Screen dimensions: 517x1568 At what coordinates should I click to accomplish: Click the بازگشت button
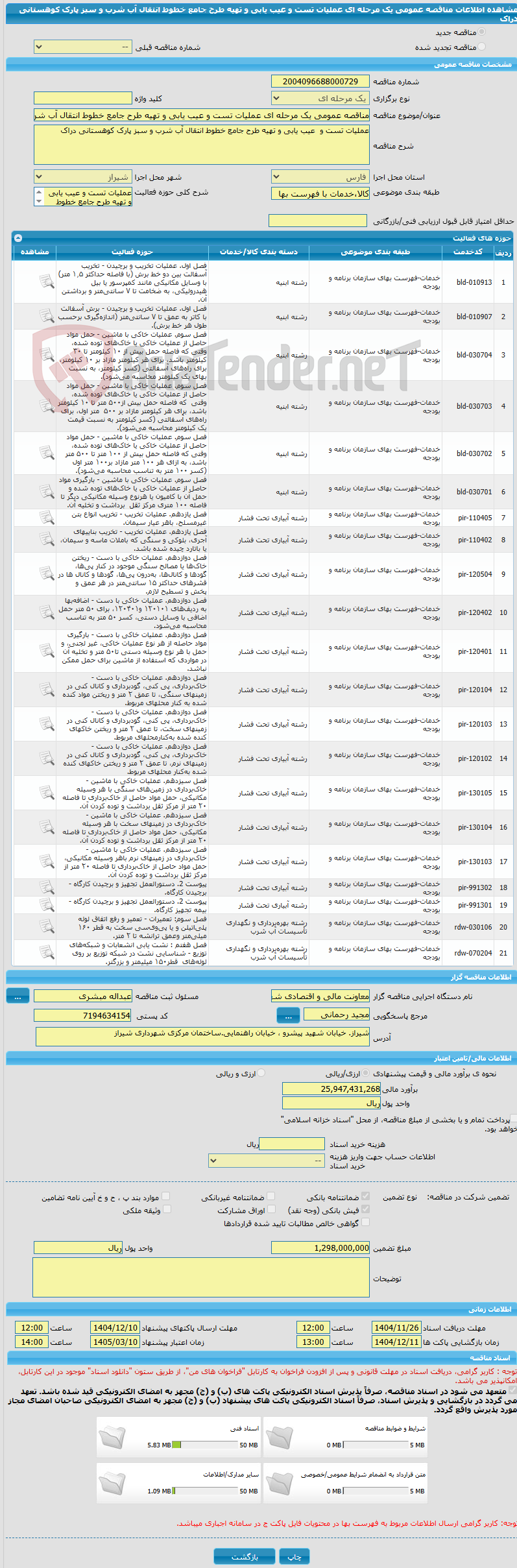(245, 1556)
